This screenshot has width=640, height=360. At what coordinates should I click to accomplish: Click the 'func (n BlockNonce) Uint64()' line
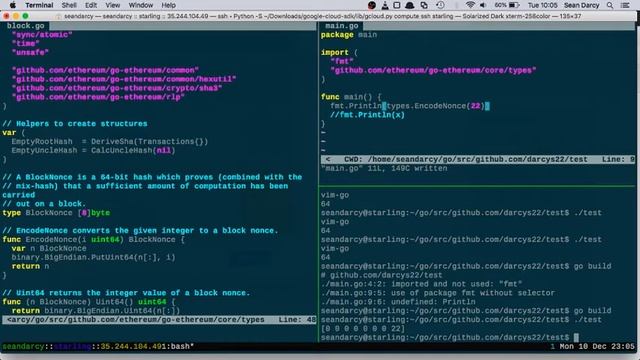[89, 302]
